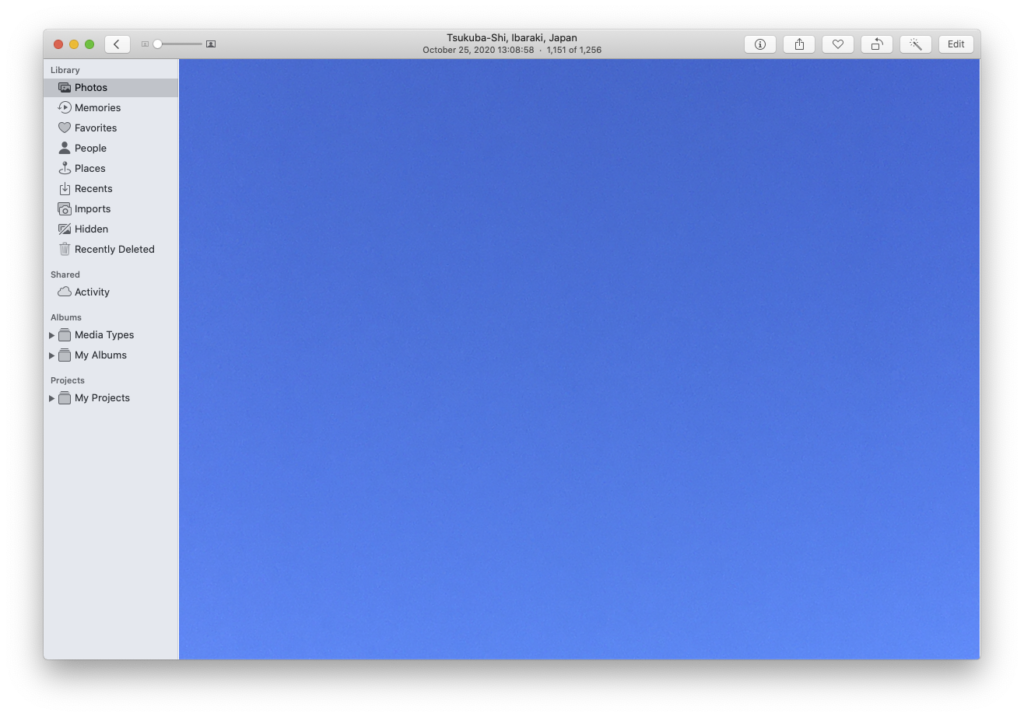Screen dimensions: 1024x717
Task: Expand the My Projects disclosure triangle
Action: point(52,399)
